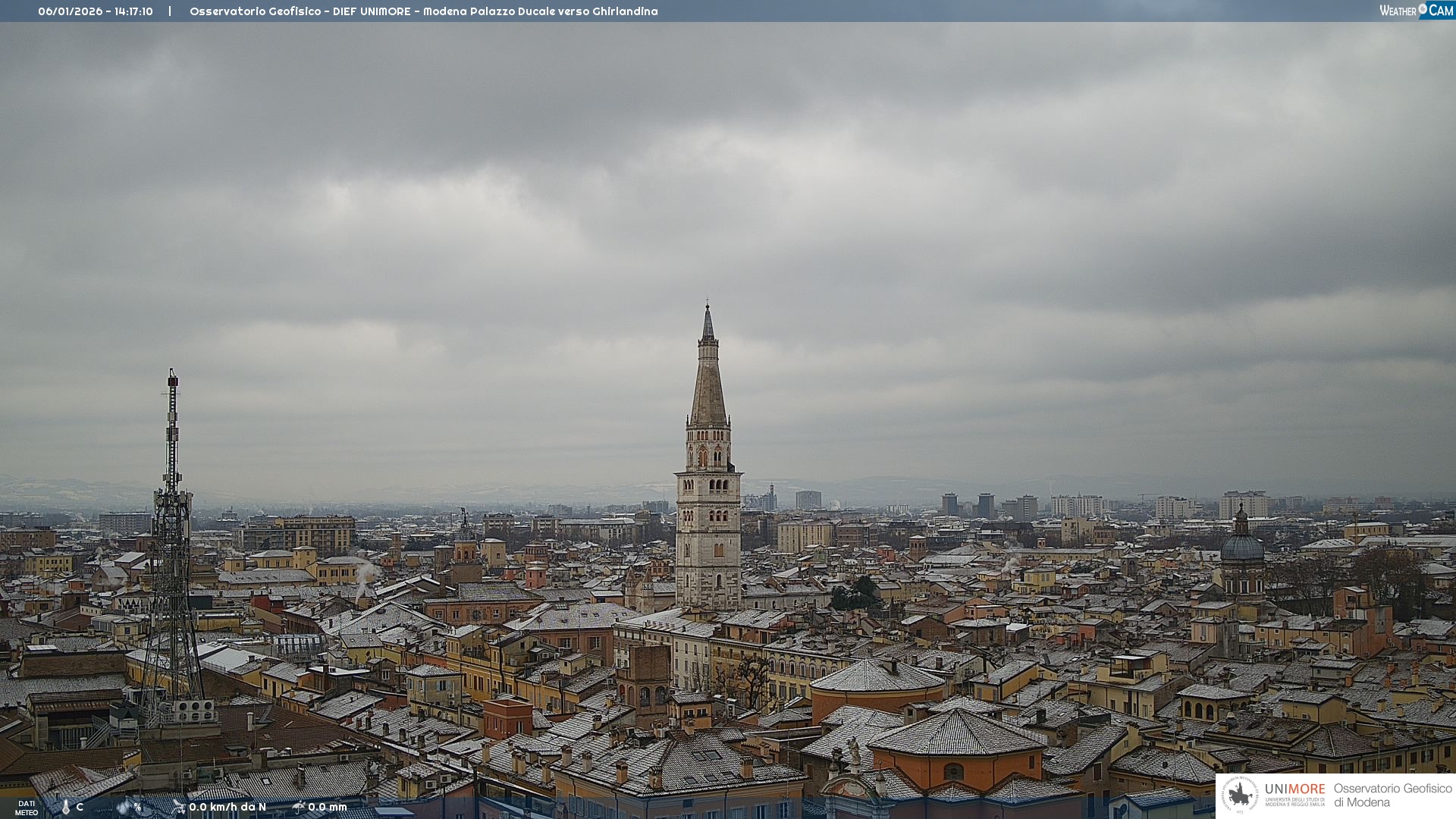
Task: Click the WEATHER word in top-right logo
Action: click(1398, 11)
